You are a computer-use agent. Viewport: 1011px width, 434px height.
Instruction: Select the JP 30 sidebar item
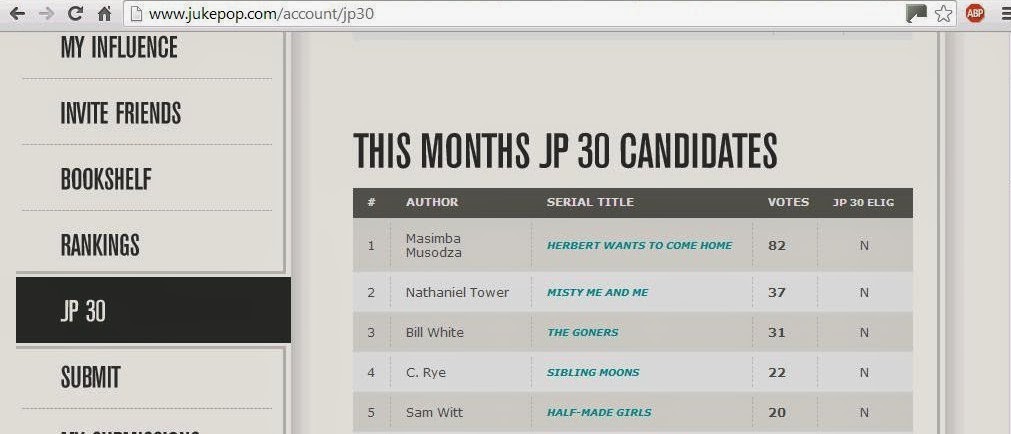click(153, 311)
